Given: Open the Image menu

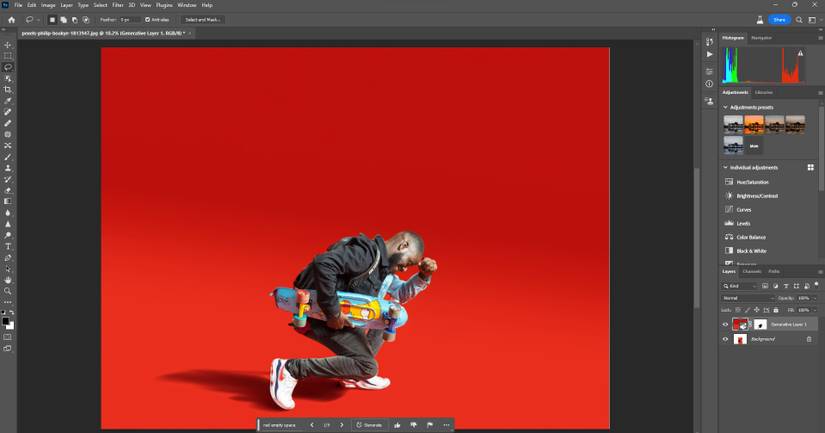Looking at the screenshot, I should (x=48, y=5).
